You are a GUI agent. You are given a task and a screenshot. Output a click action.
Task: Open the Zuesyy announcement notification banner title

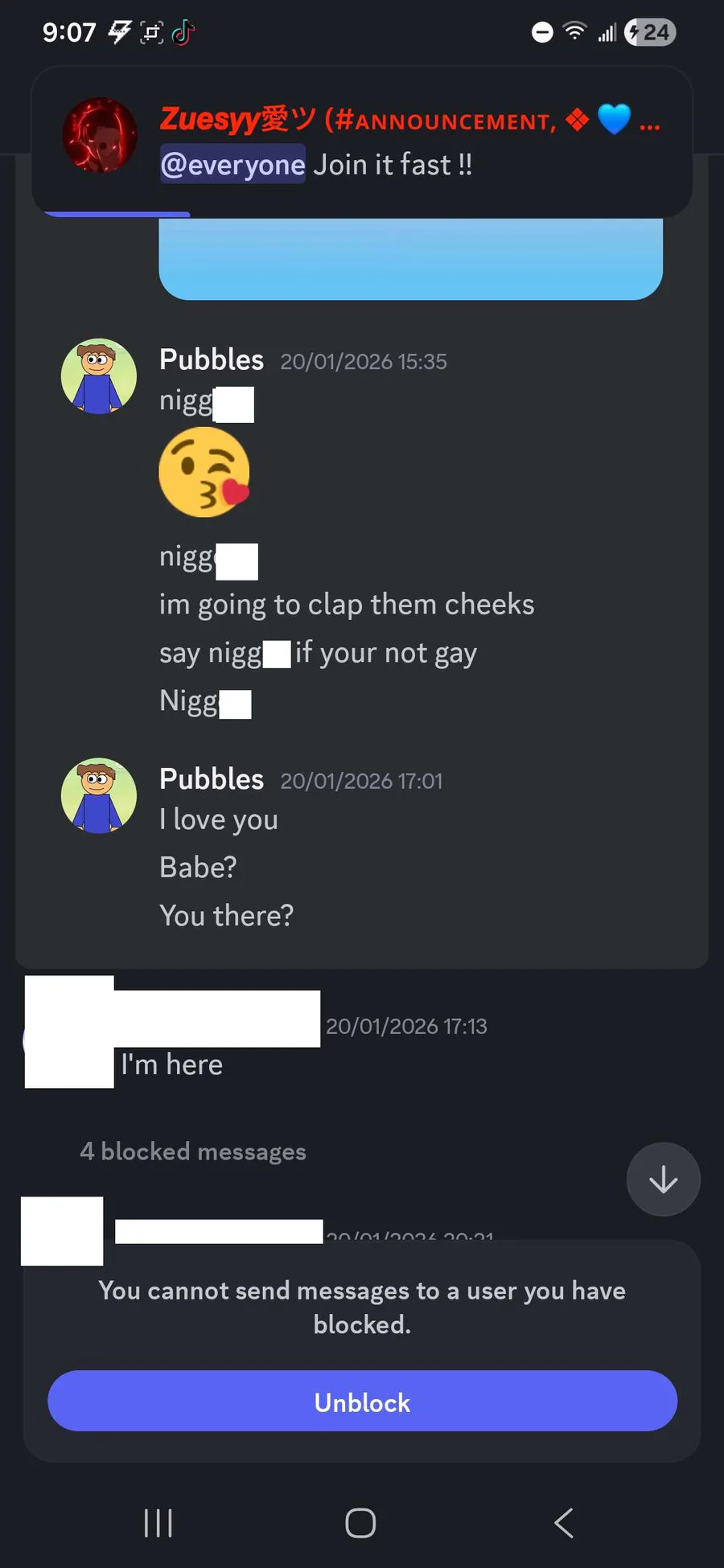coord(409,119)
